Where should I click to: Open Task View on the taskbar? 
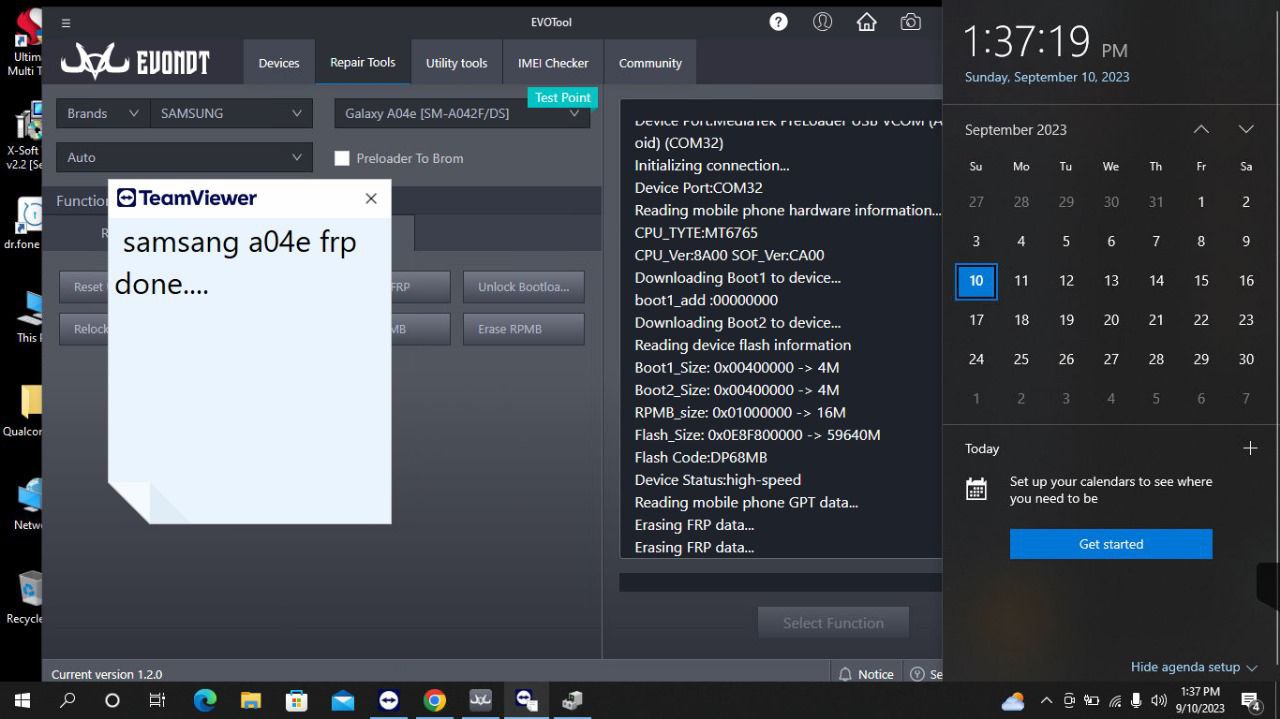click(x=157, y=700)
